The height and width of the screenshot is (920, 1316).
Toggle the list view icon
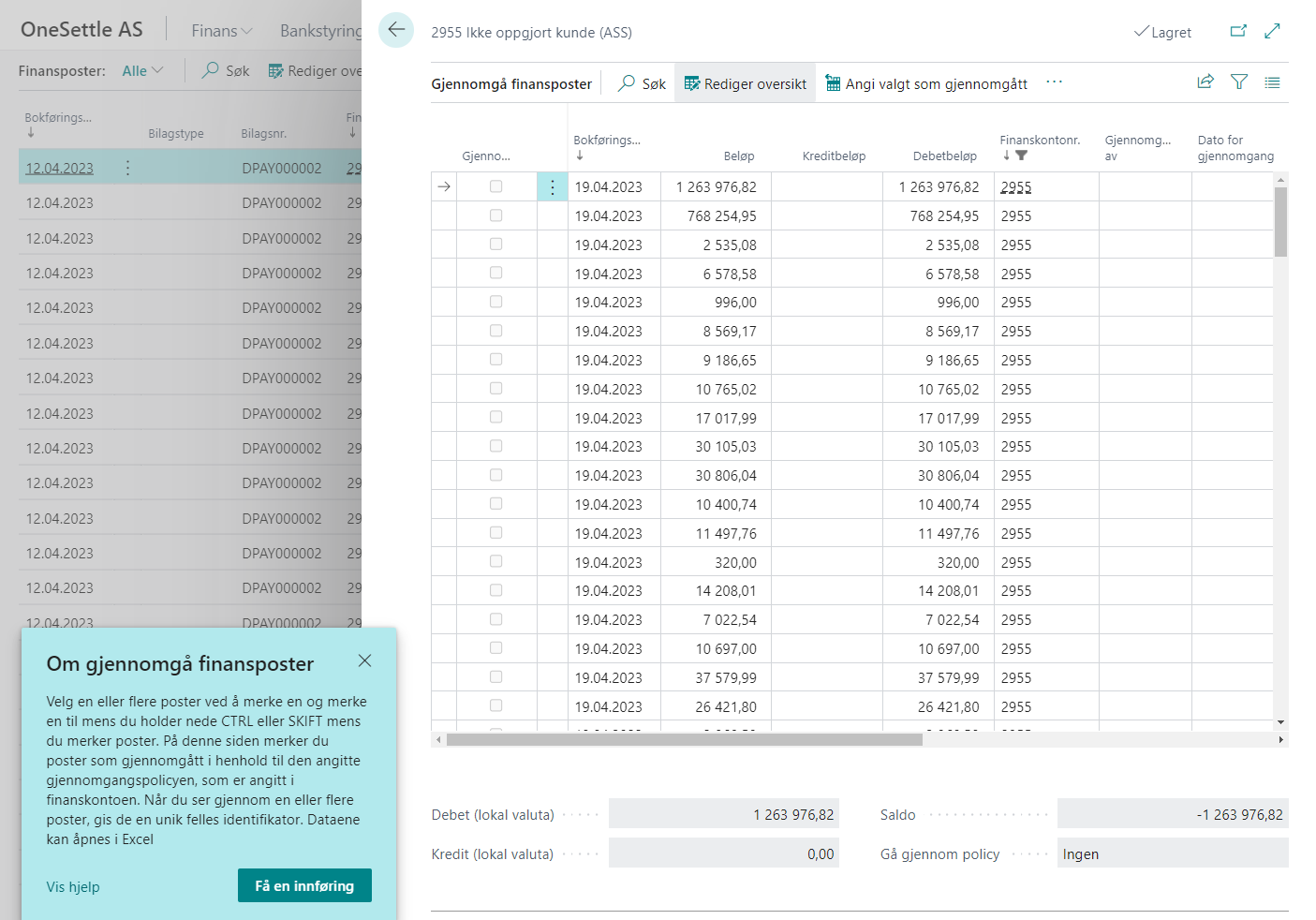tap(1272, 82)
